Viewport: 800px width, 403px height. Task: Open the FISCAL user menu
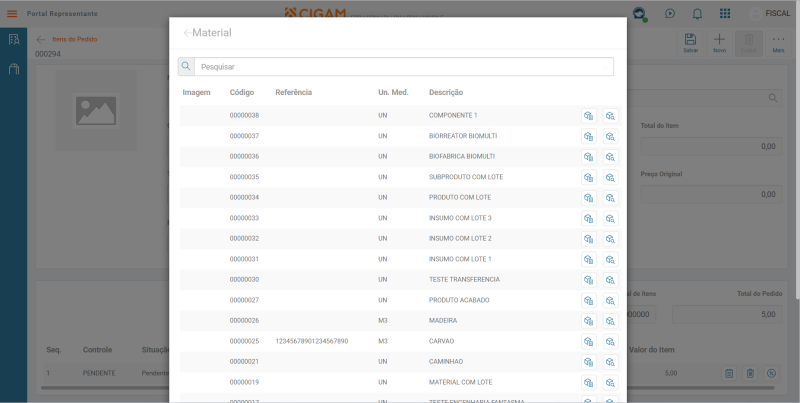tap(770, 14)
